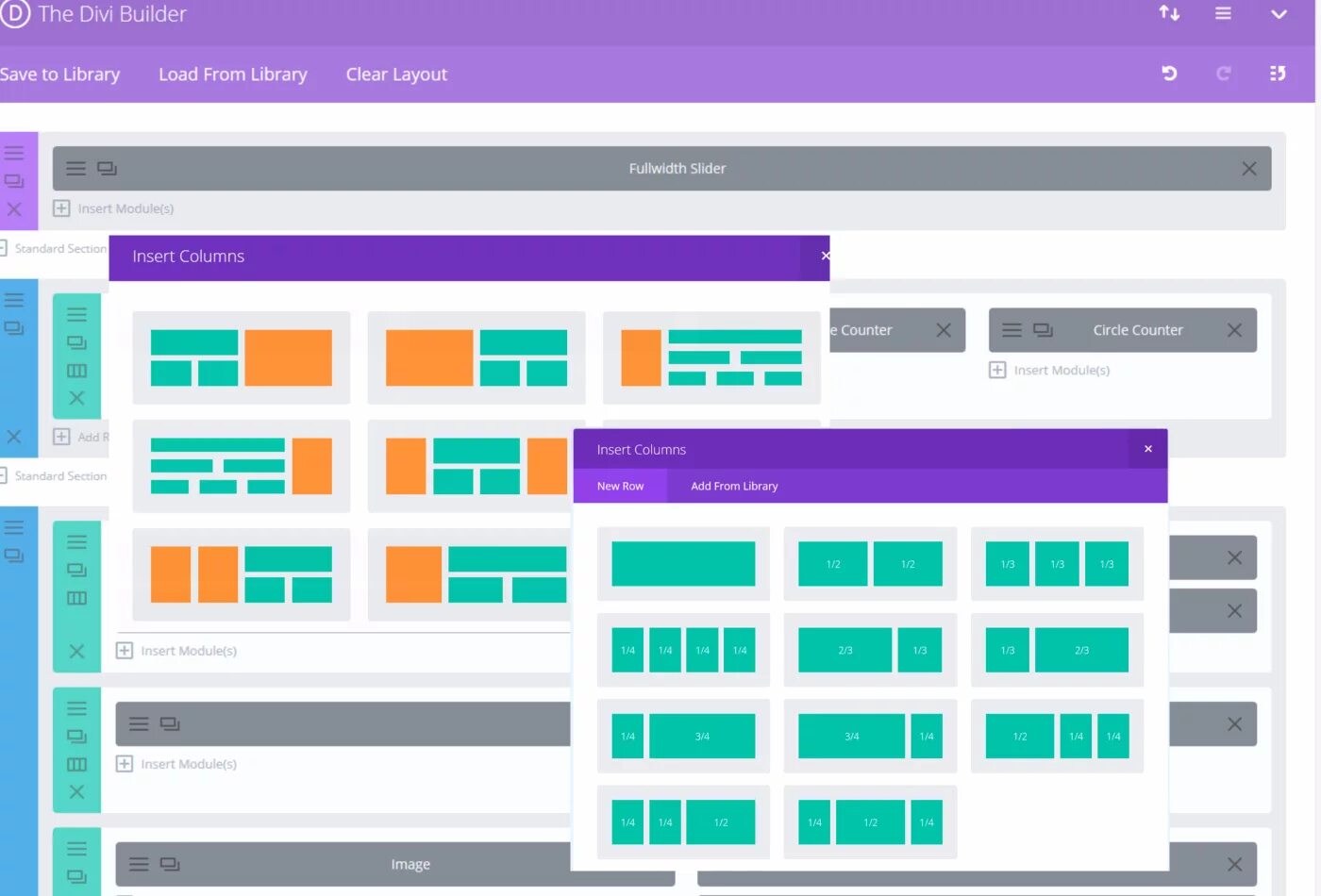Select the 3/4 1/4 column layout
This screenshot has width=1321, height=896.
tap(870, 736)
